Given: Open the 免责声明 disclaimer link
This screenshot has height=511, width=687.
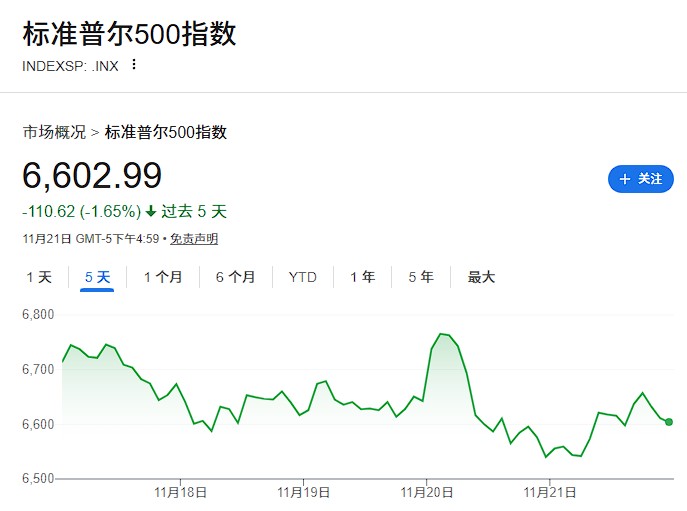Looking at the screenshot, I should coord(194,239).
